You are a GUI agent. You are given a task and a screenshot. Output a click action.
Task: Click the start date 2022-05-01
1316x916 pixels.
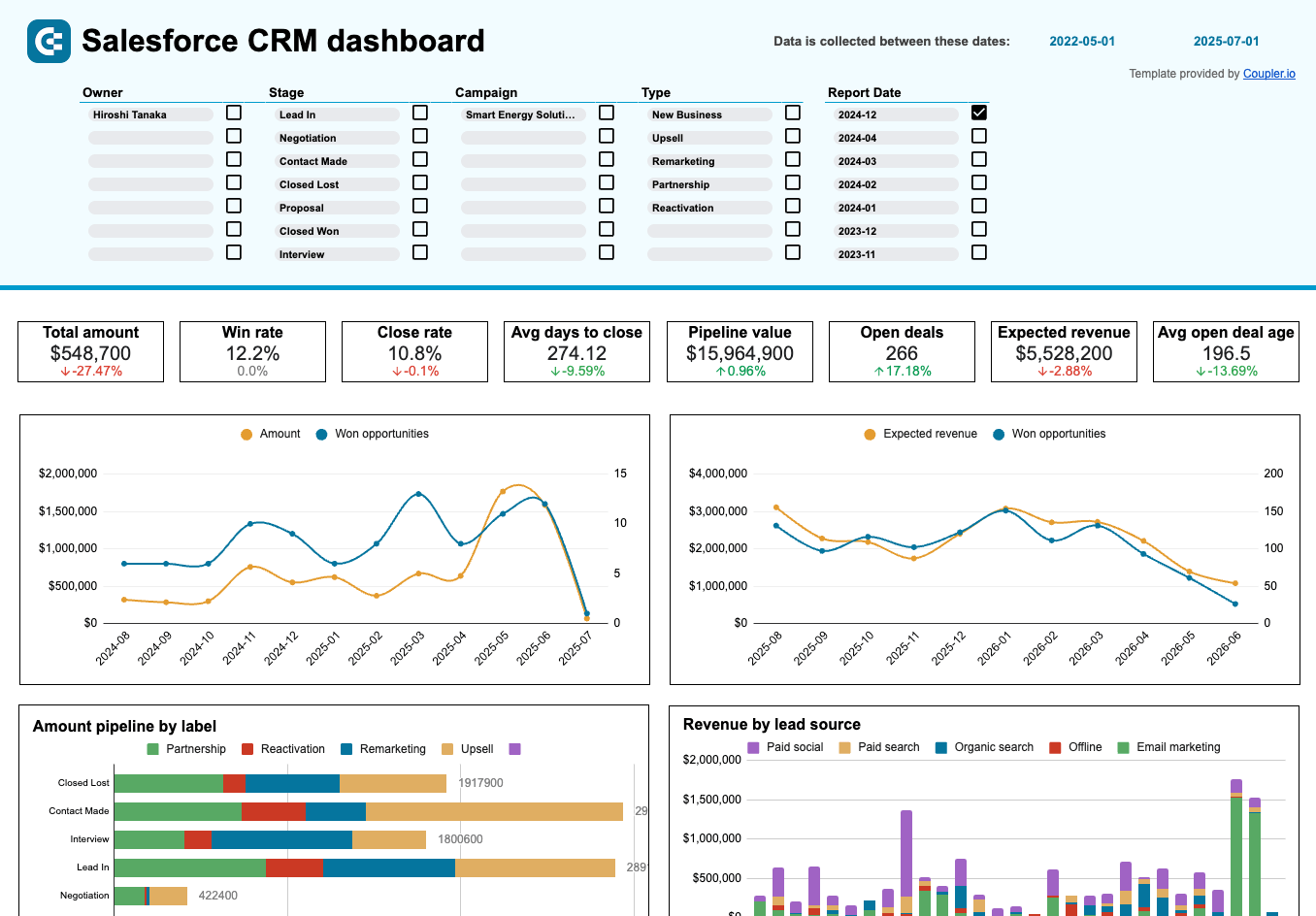(x=1082, y=42)
